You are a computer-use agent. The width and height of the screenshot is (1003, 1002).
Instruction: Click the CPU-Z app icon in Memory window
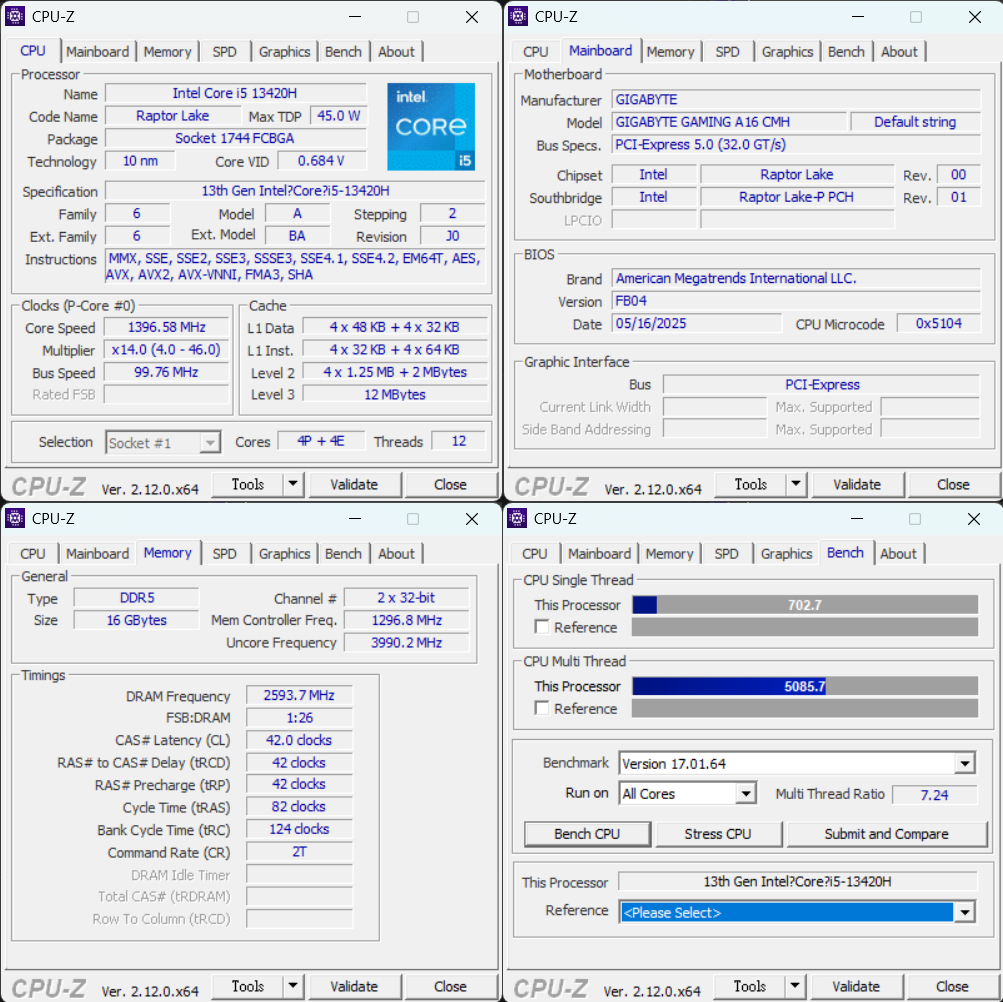[x=15, y=518]
